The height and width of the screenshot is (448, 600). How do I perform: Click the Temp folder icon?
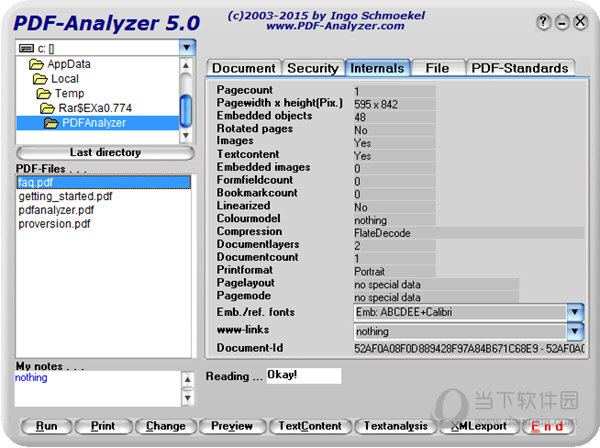coord(44,93)
